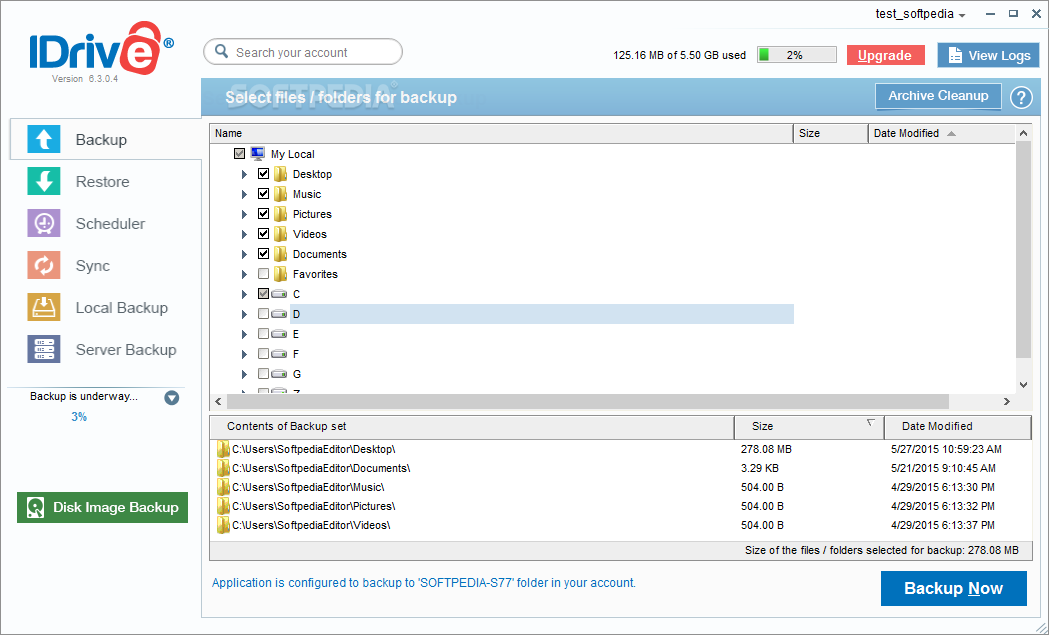Uncheck the Desktop folder checkbox
This screenshot has height=635, width=1049.
(x=264, y=174)
